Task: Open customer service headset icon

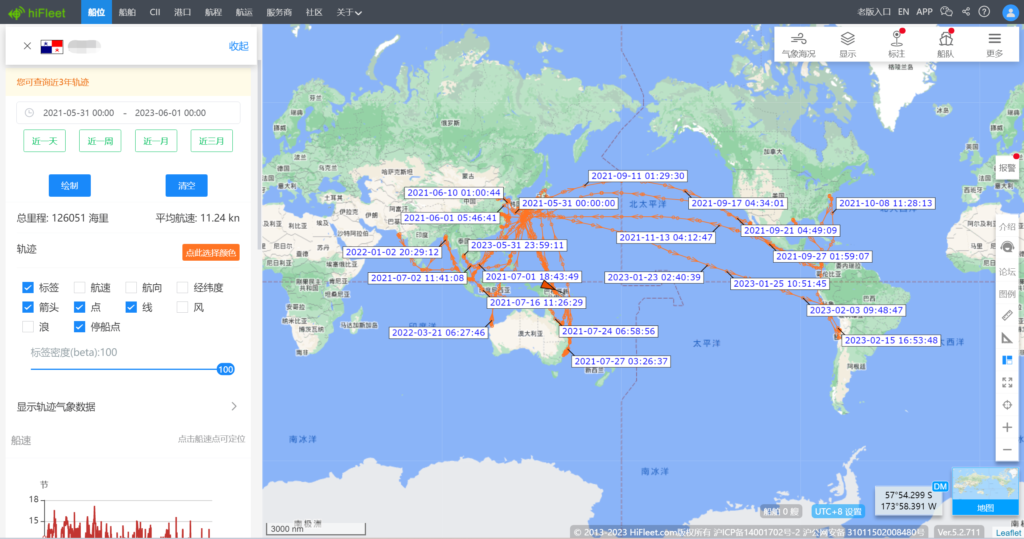Action: click(x=1007, y=248)
